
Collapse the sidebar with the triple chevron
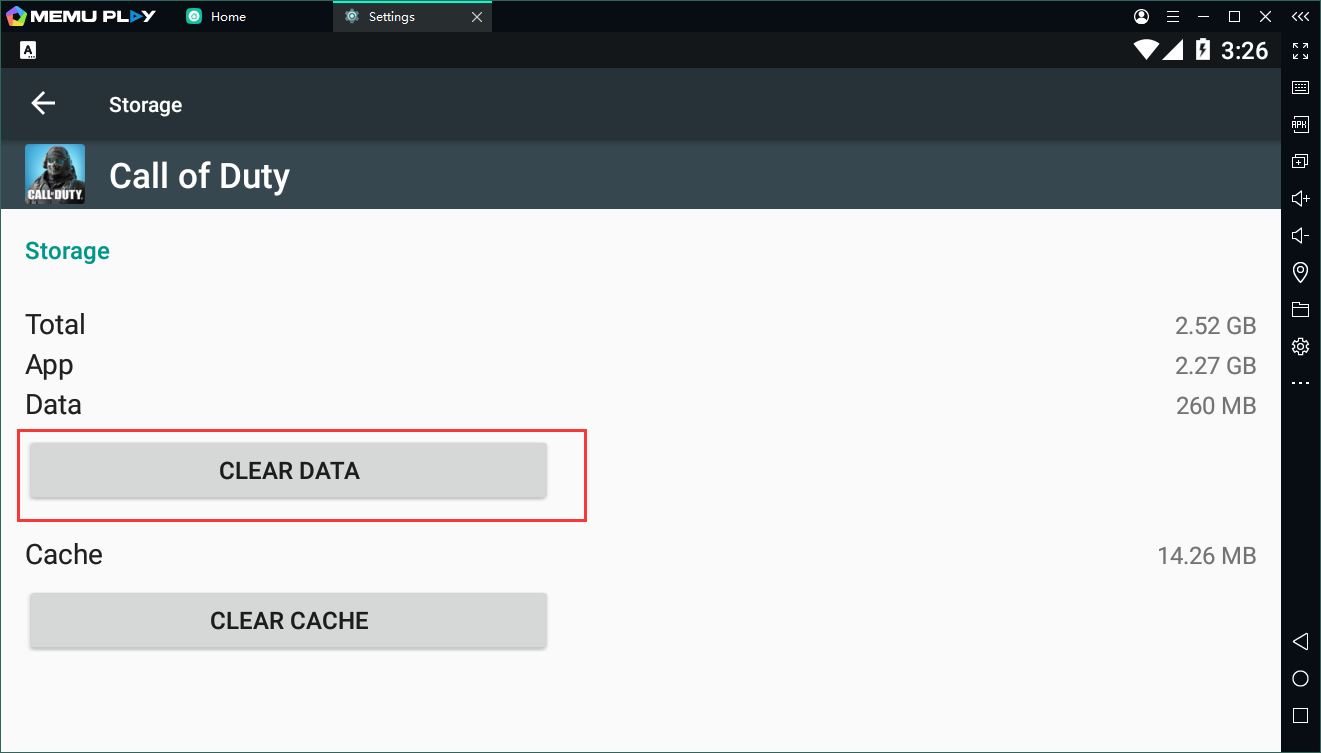click(x=1300, y=16)
